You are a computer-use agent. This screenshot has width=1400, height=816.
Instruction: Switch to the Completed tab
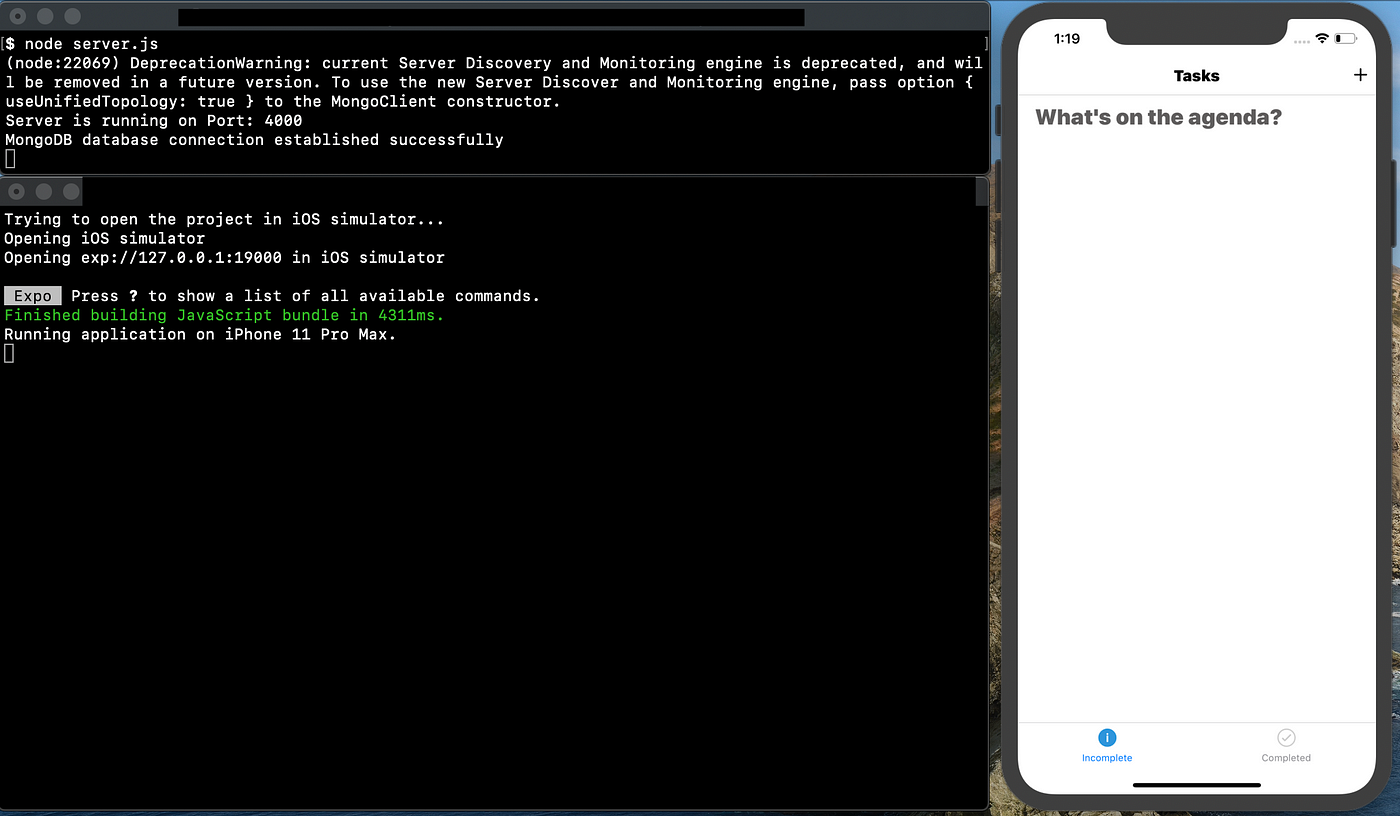click(x=1286, y=745)
